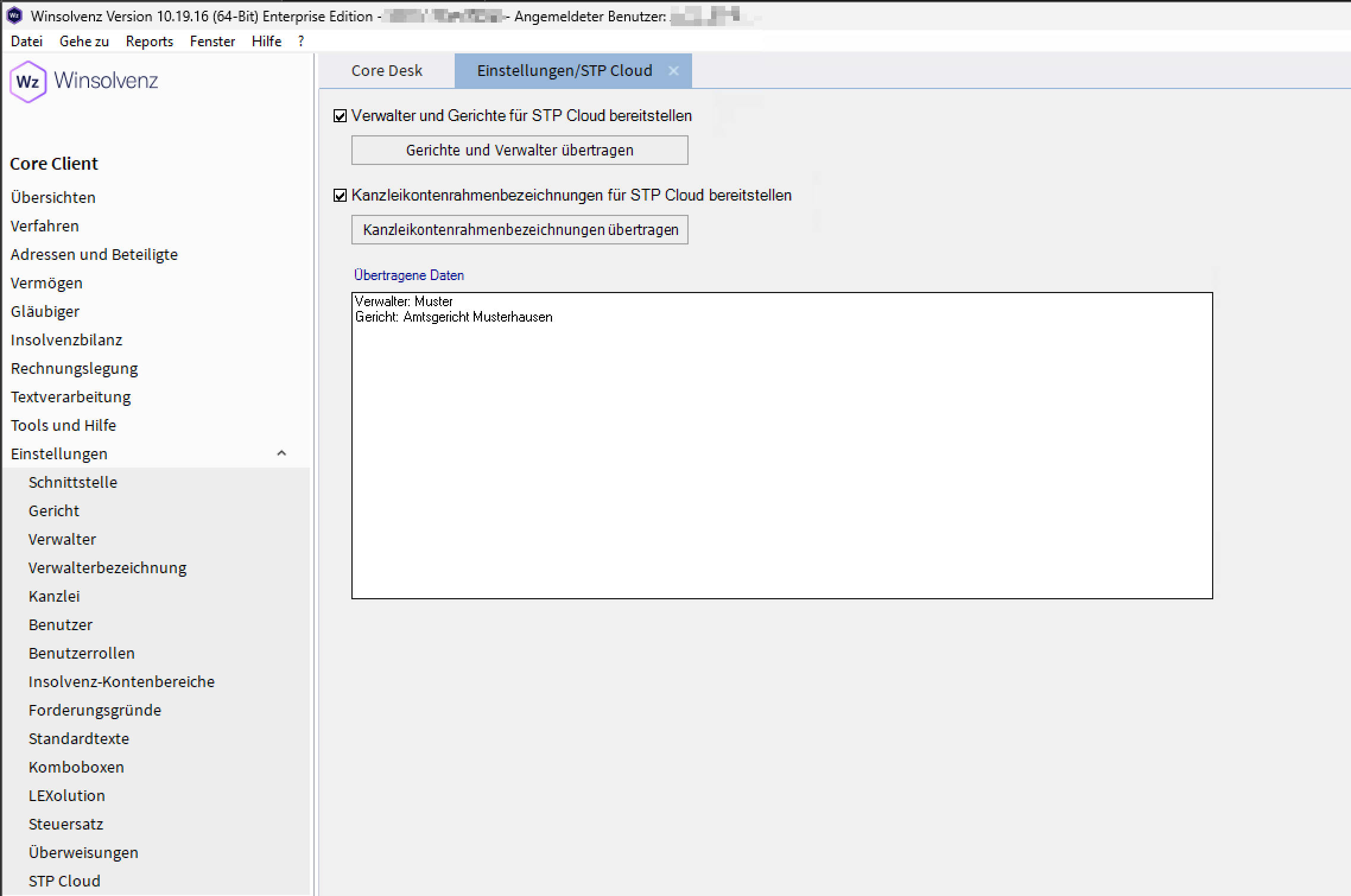Expand the Verfahren sidebar section
Viewport: 1351px width, 896px height.
(45, 226)
